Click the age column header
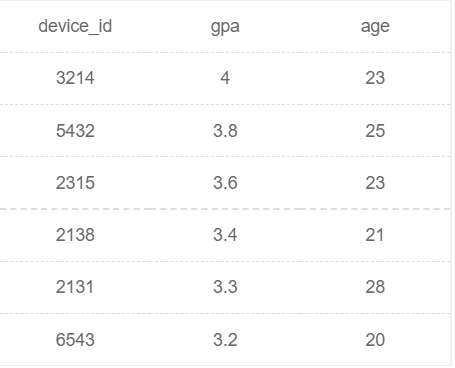455x368 pixels. tap(375, 27)
